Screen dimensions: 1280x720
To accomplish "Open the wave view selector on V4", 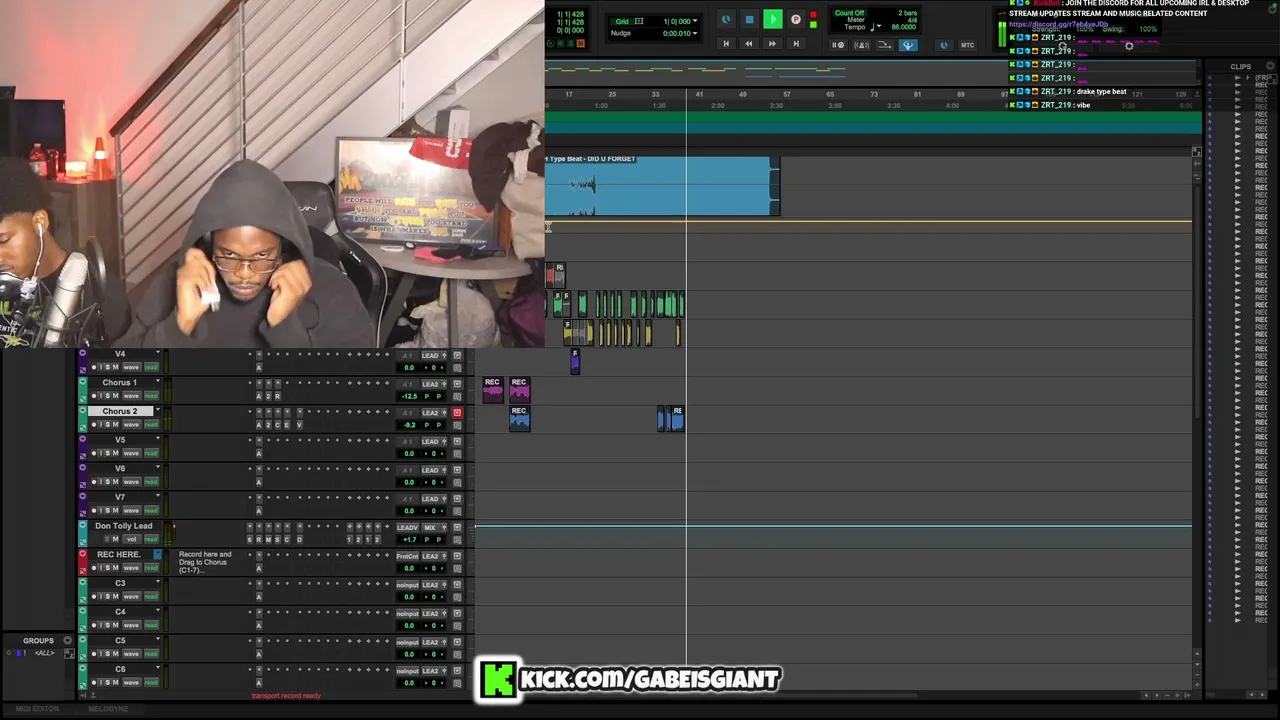I will coord(131,367).
